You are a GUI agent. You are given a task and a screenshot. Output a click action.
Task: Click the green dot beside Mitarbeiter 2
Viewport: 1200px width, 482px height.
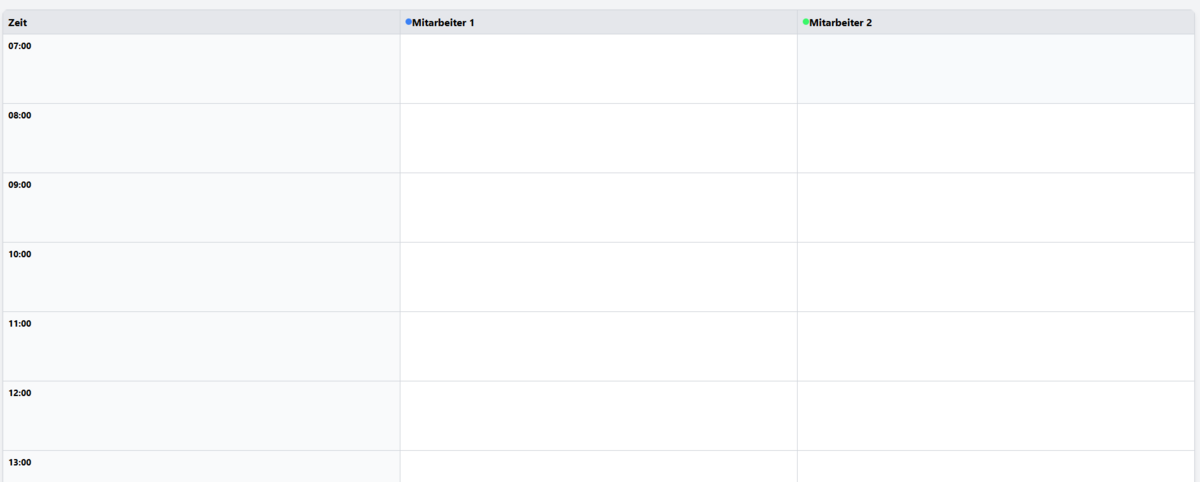[806, 21]
